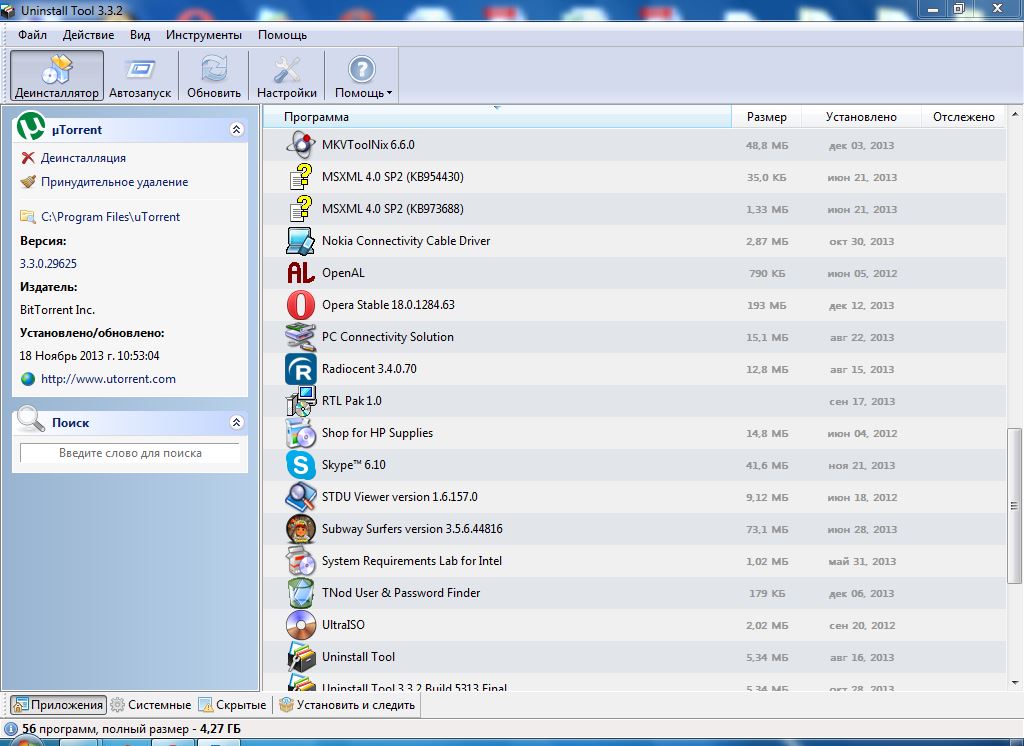Click the Radiocent 3.4.0.70 icon

tap(301, 369)
